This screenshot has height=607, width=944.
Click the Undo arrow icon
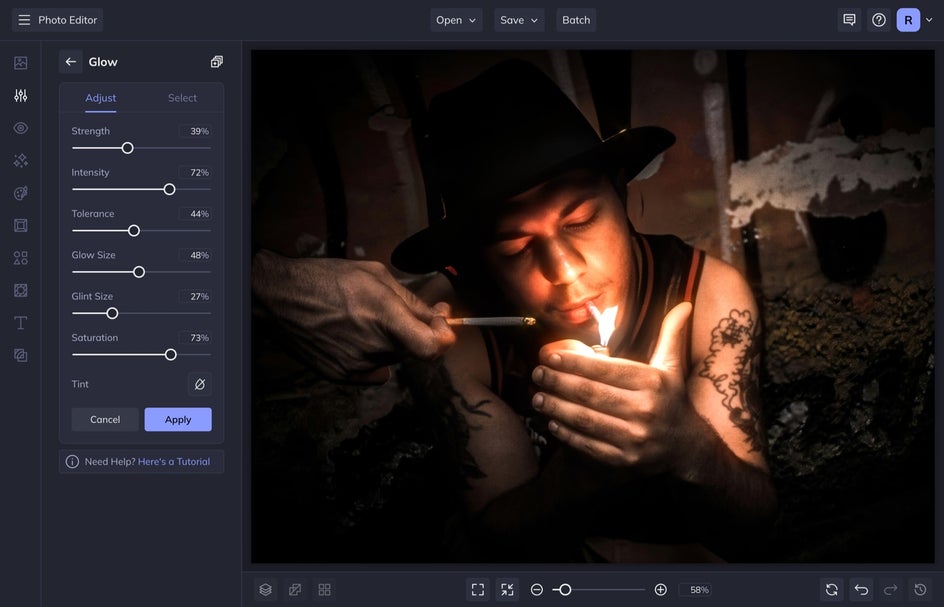click(x=862, y=590)
